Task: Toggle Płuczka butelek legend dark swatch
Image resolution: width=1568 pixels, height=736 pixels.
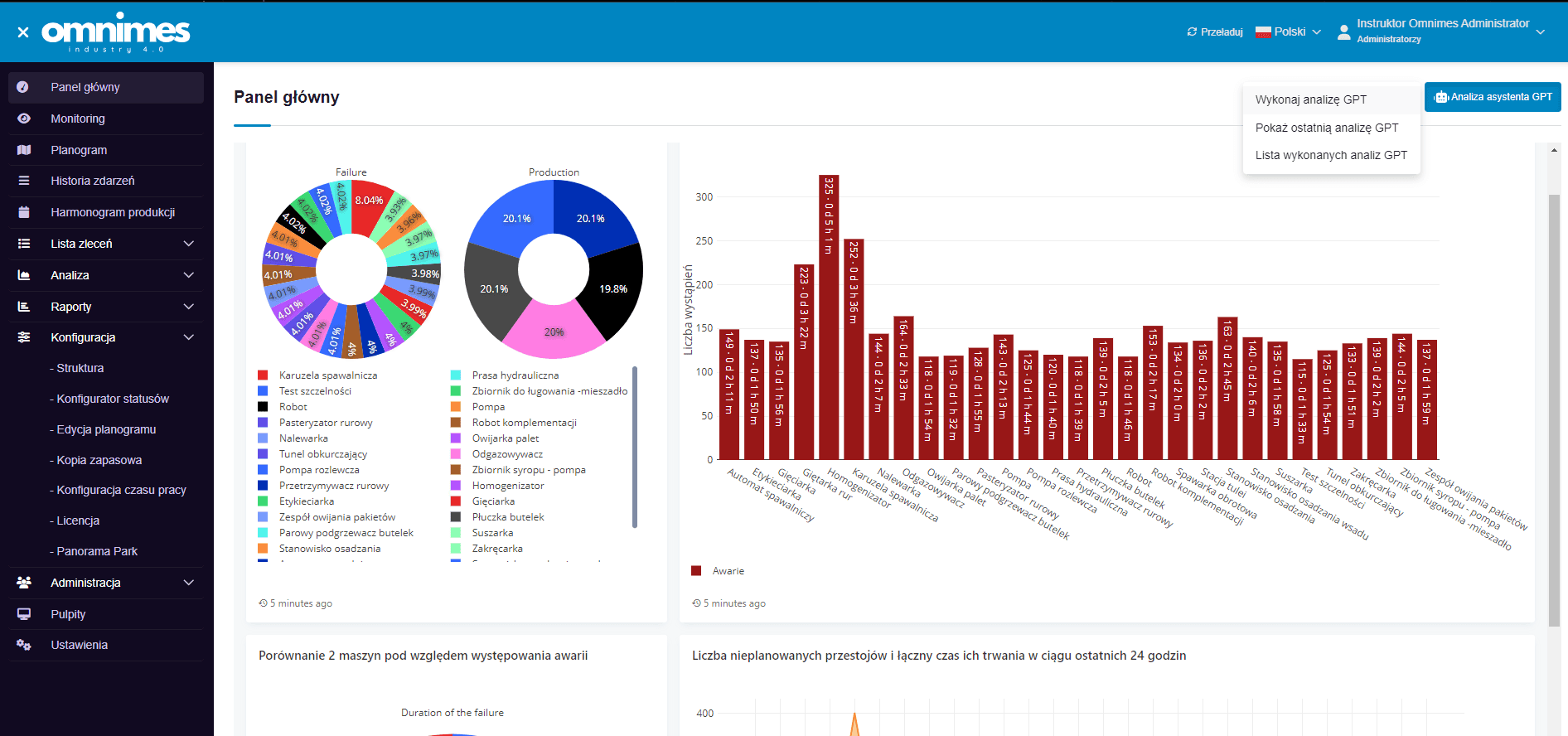Action: click(456, 517)
